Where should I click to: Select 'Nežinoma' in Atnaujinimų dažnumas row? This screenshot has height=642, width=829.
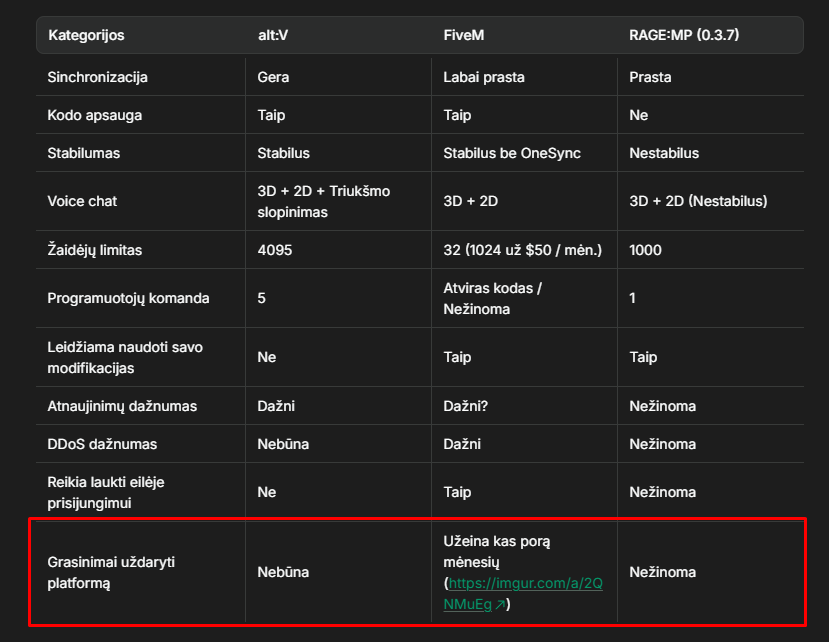662,406
